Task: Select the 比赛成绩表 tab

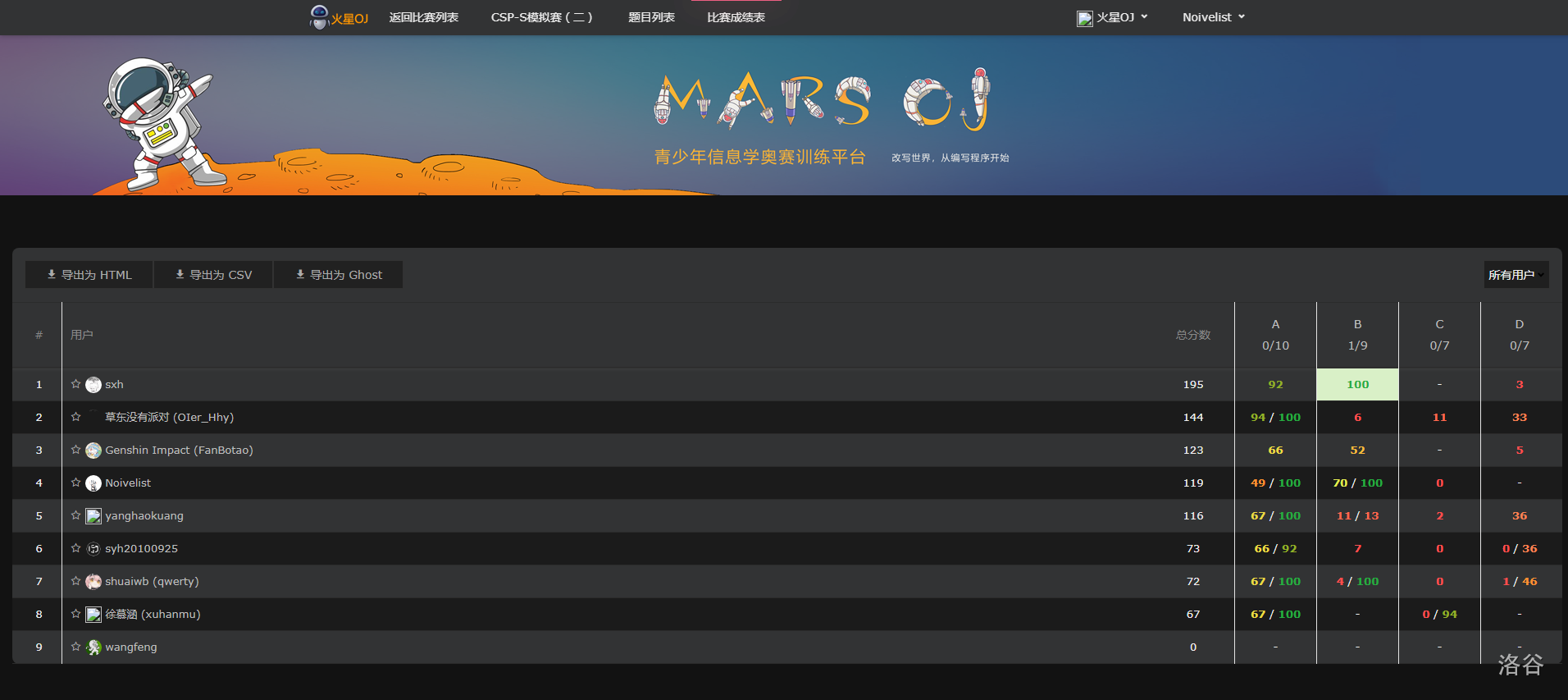Action: [x=736, y=17]
